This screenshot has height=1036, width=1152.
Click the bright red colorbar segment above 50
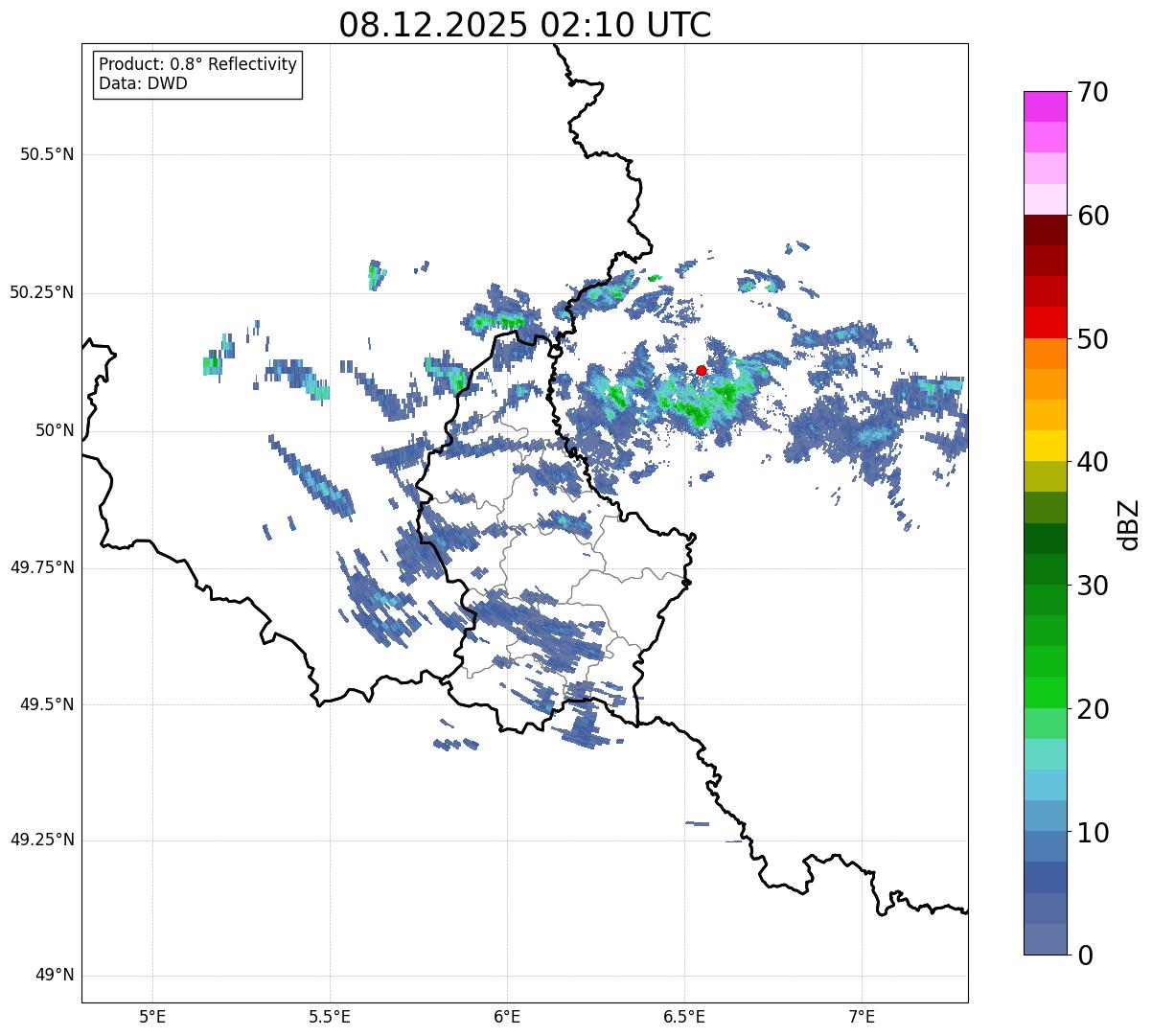point(1046,323)
